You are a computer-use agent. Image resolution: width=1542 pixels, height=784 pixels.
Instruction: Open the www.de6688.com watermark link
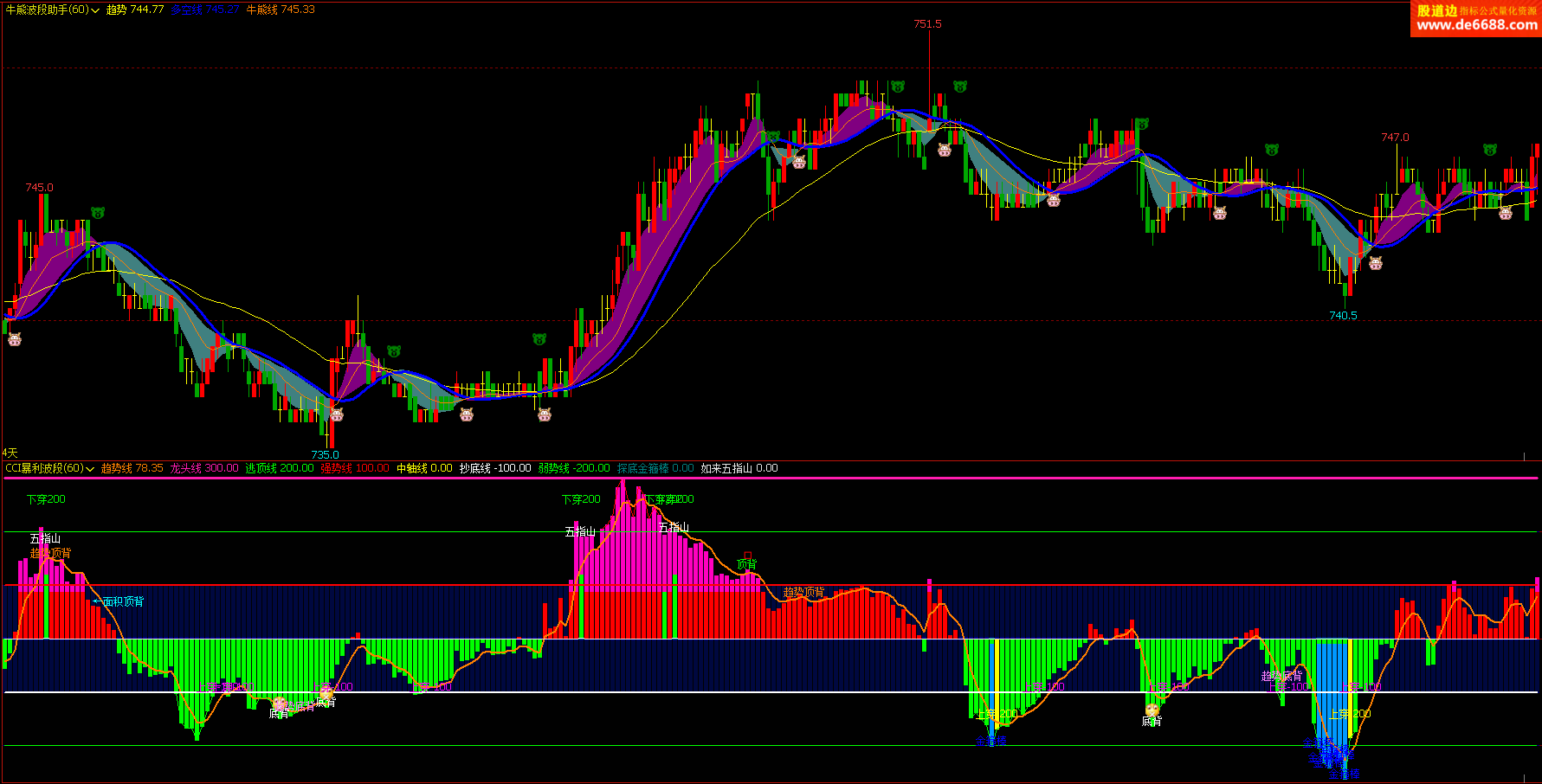(x=1477, y=25)
